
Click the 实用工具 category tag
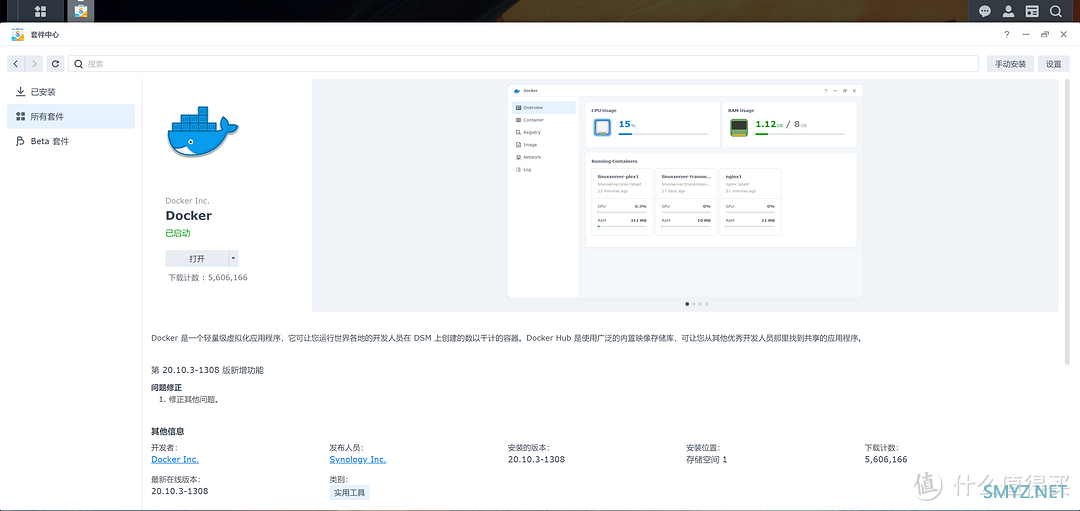(350, 492)
